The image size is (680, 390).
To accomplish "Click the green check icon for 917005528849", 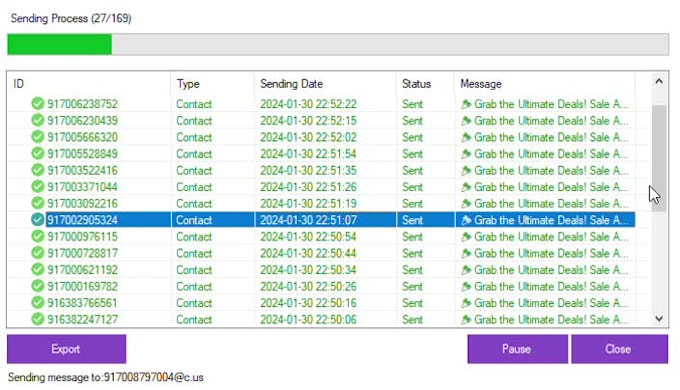I will point(38,153).
